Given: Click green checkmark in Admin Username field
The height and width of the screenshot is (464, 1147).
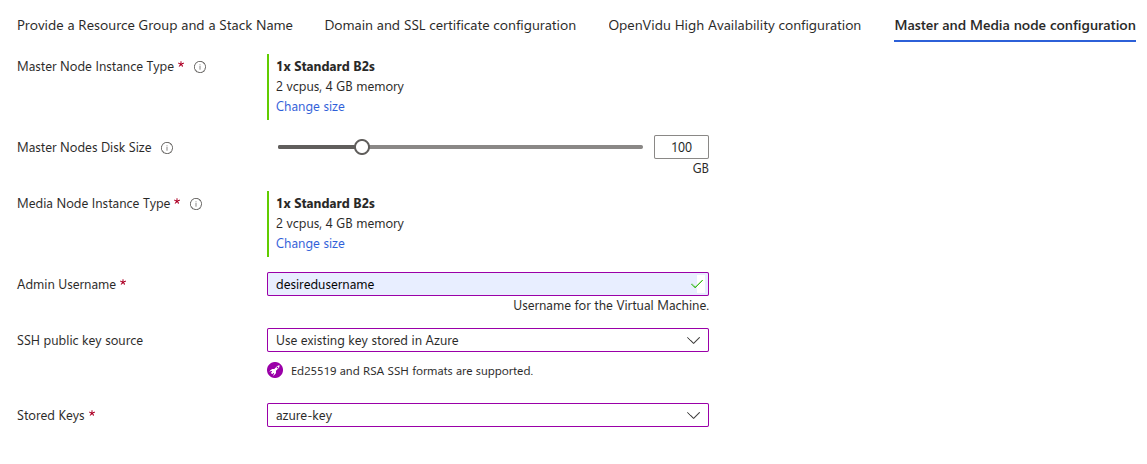Looking at the screenshot, I should [696, 284].
